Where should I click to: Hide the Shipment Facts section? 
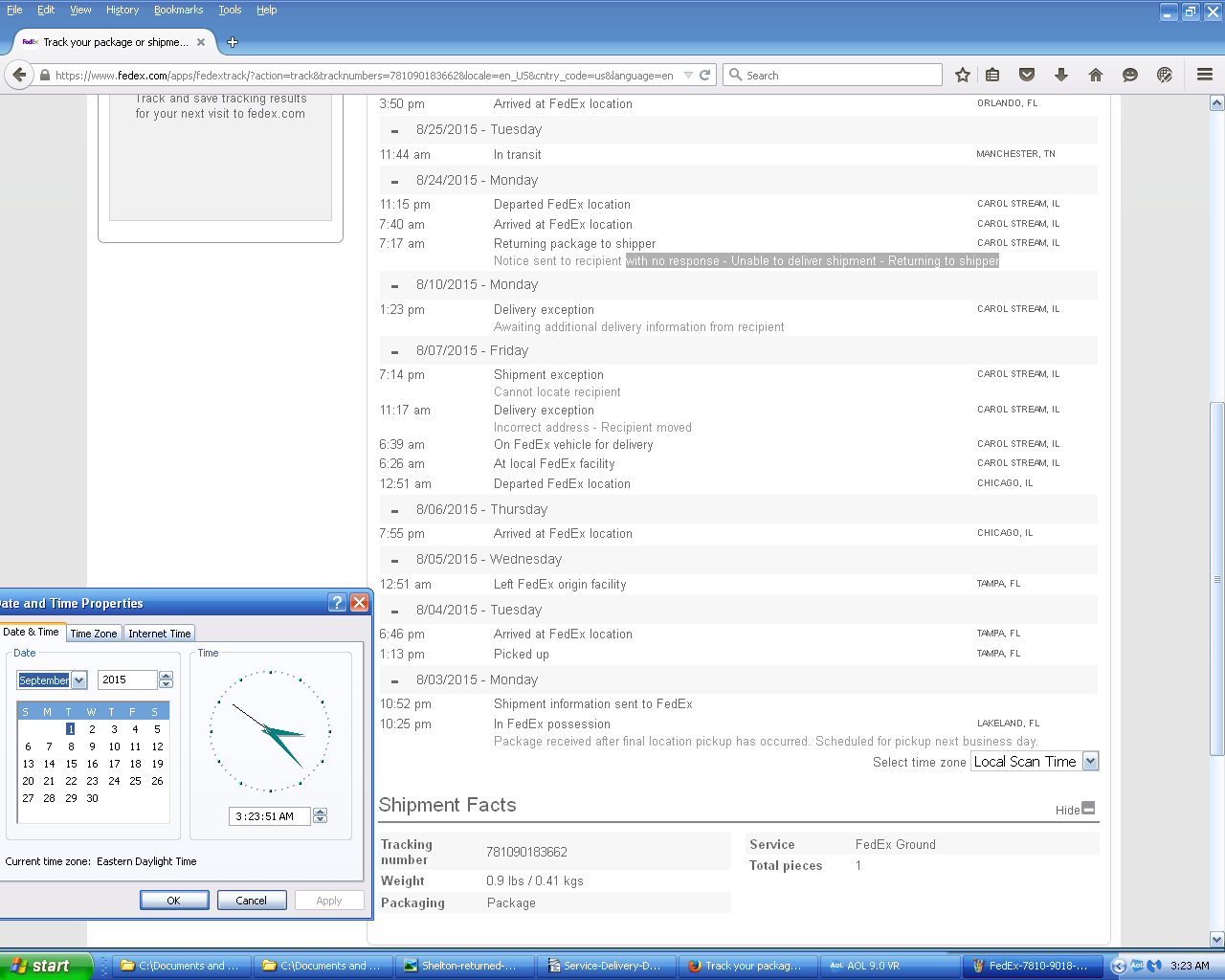pyautogui.click(x=1087, y=809)
